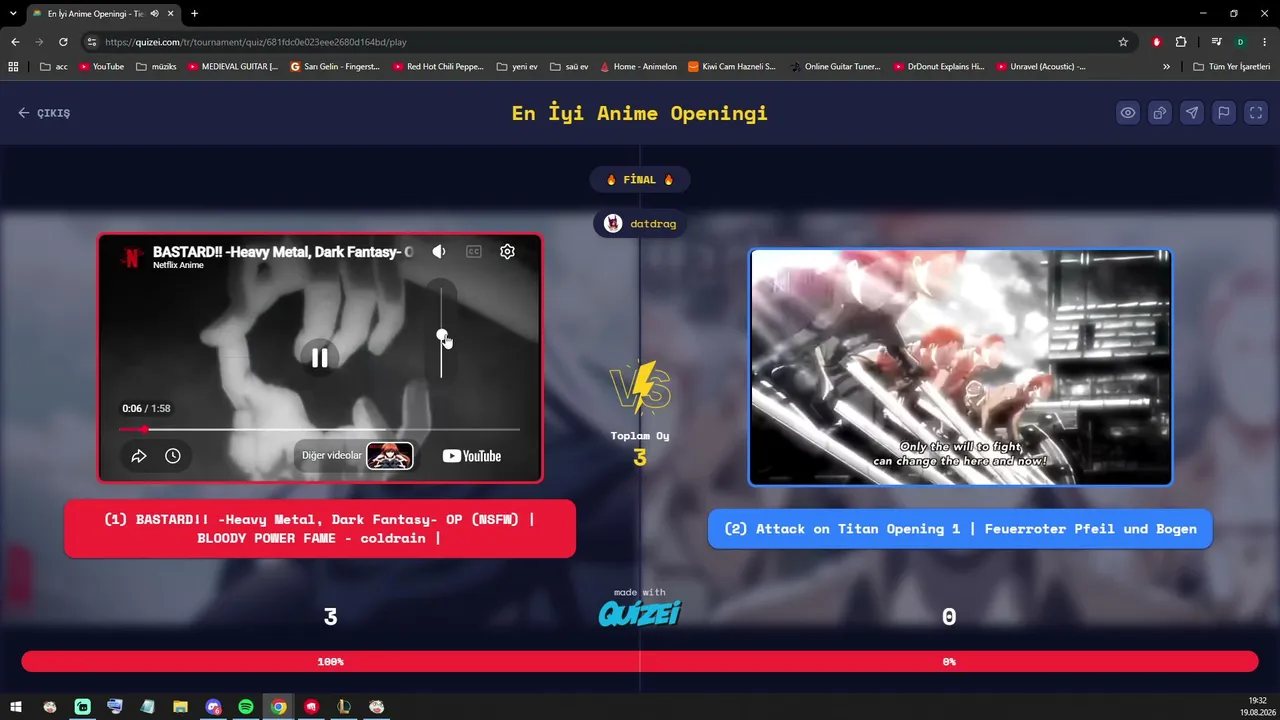Open the taskbar clock and date
Screen dimensions: 1280x720
1257,707
